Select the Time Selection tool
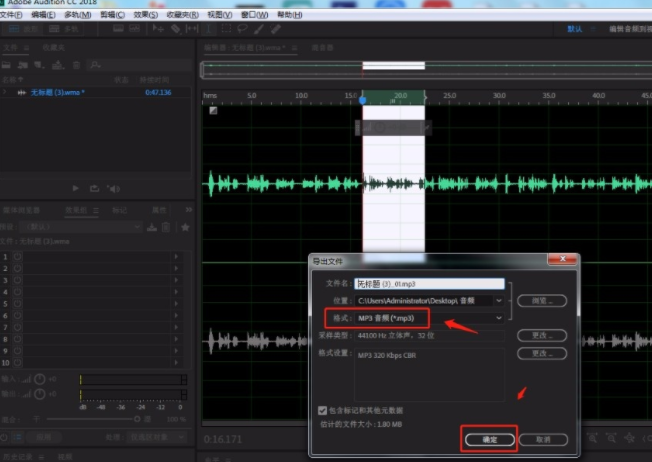The height and width of the screenshot is (462, 652). [209, 29]
